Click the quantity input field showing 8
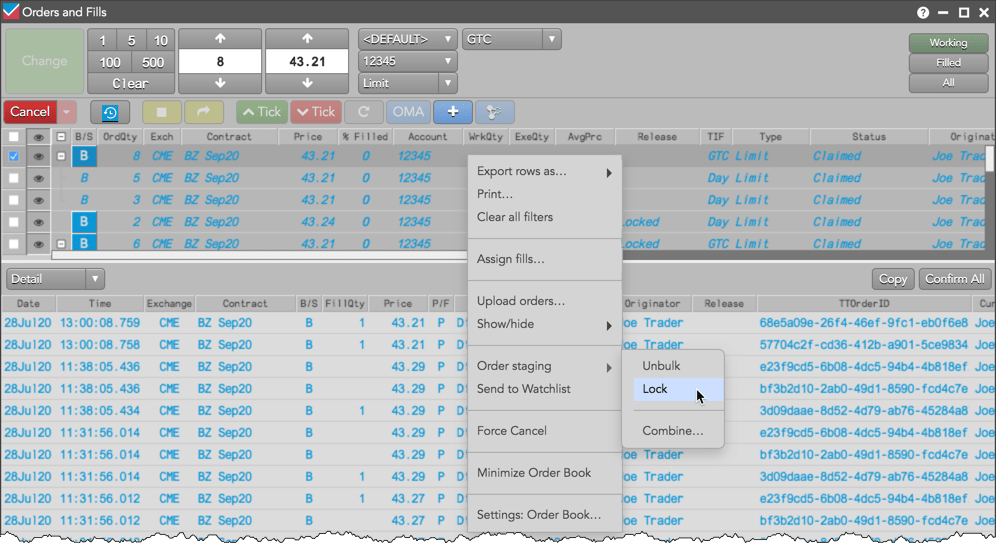This screenshot has width=996, height=543. [220, 62]
